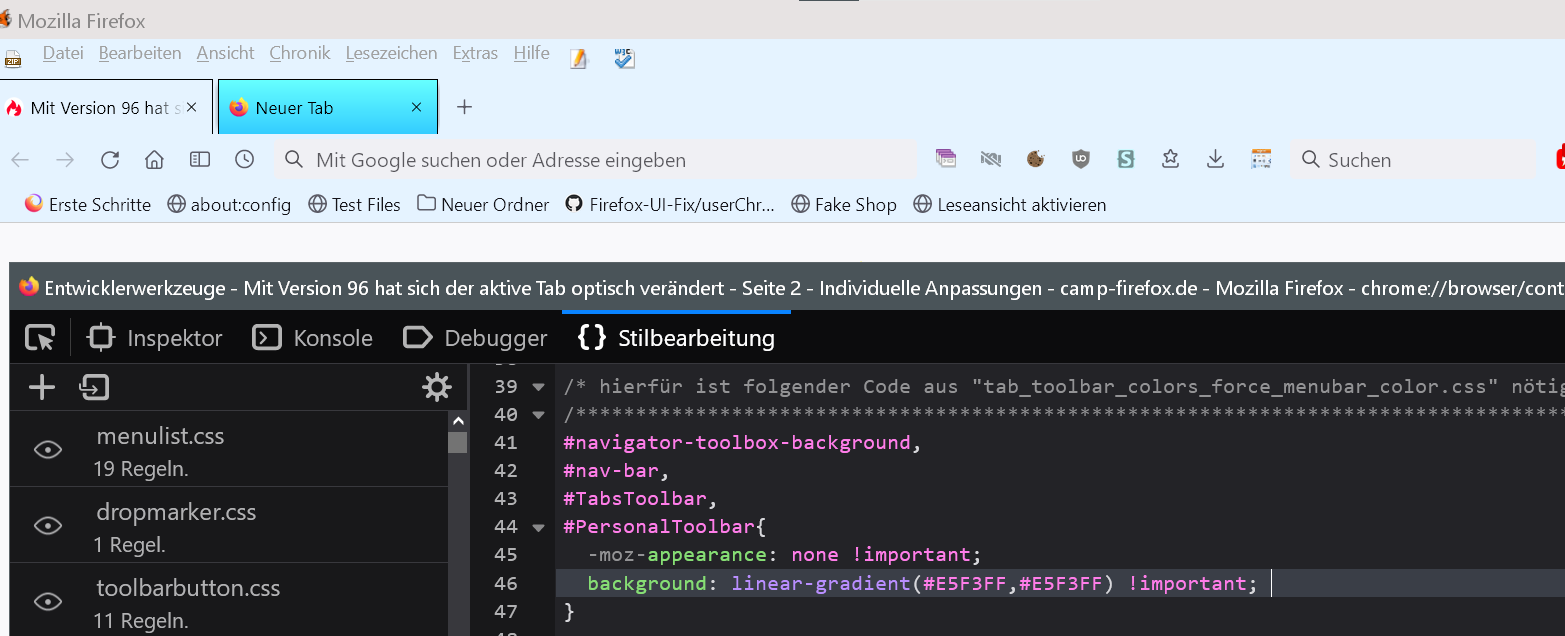Toggle visibility of toolbarbutton.css stylesheet
The width and height of the screenshot is (1565, 636).
point(48,601)
